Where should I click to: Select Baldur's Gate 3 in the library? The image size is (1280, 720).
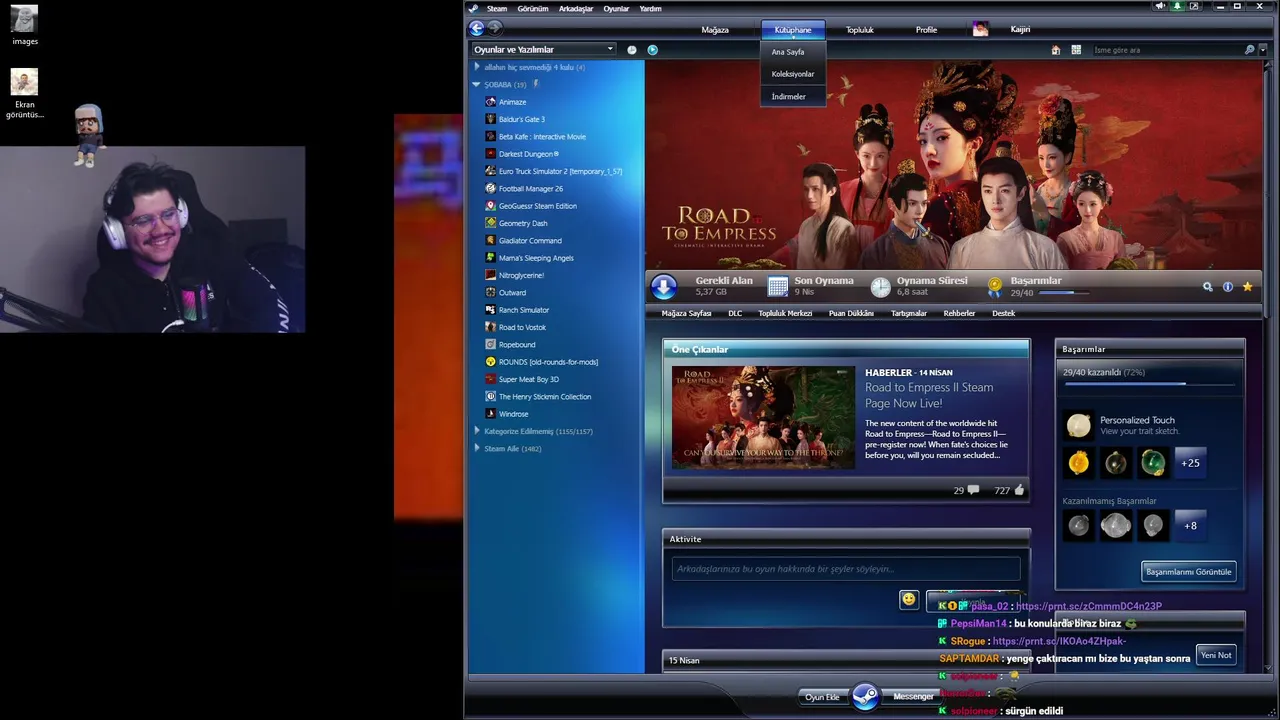tap(521, 119)
